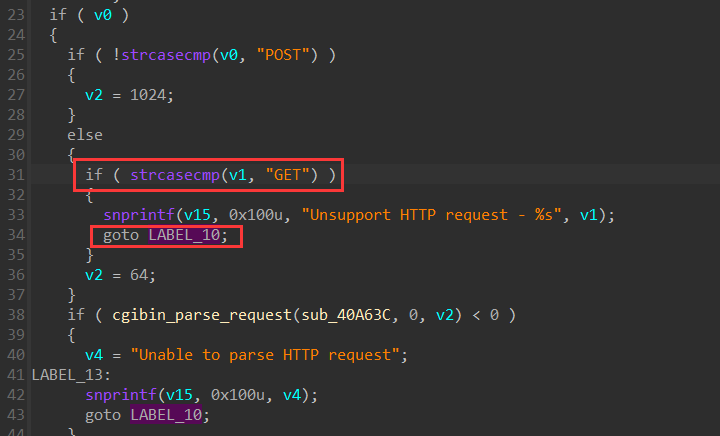Click snprintf function name on line 33

[139, 215]
